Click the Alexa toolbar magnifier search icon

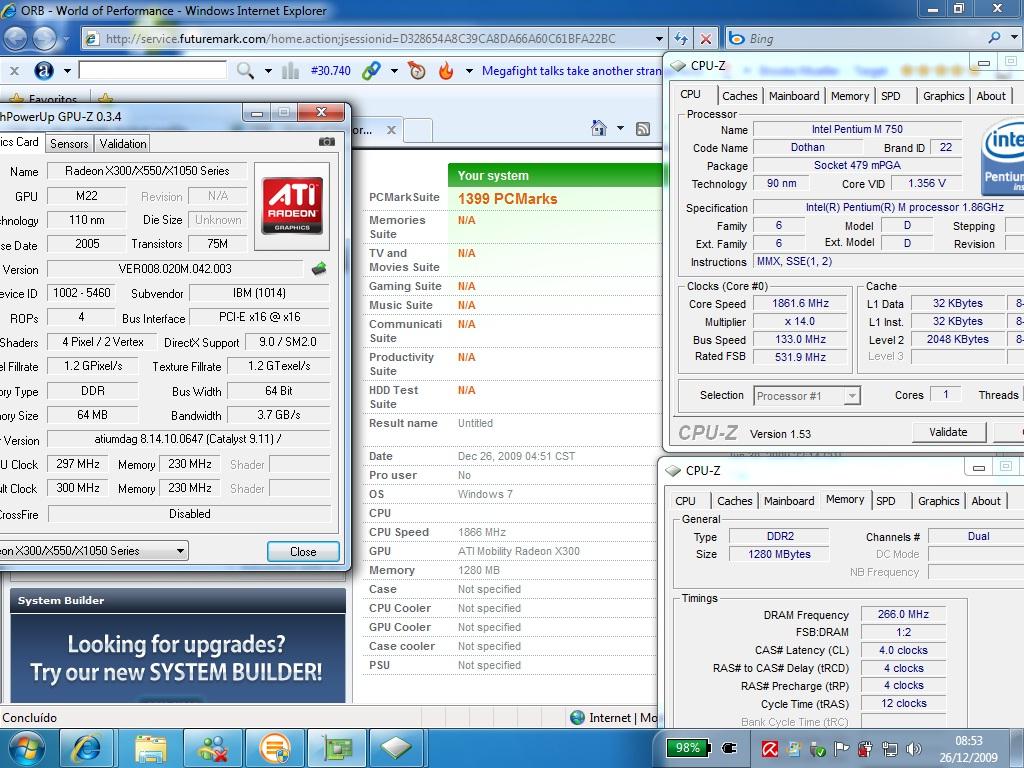pyautogui.click(x=245, y=71)
